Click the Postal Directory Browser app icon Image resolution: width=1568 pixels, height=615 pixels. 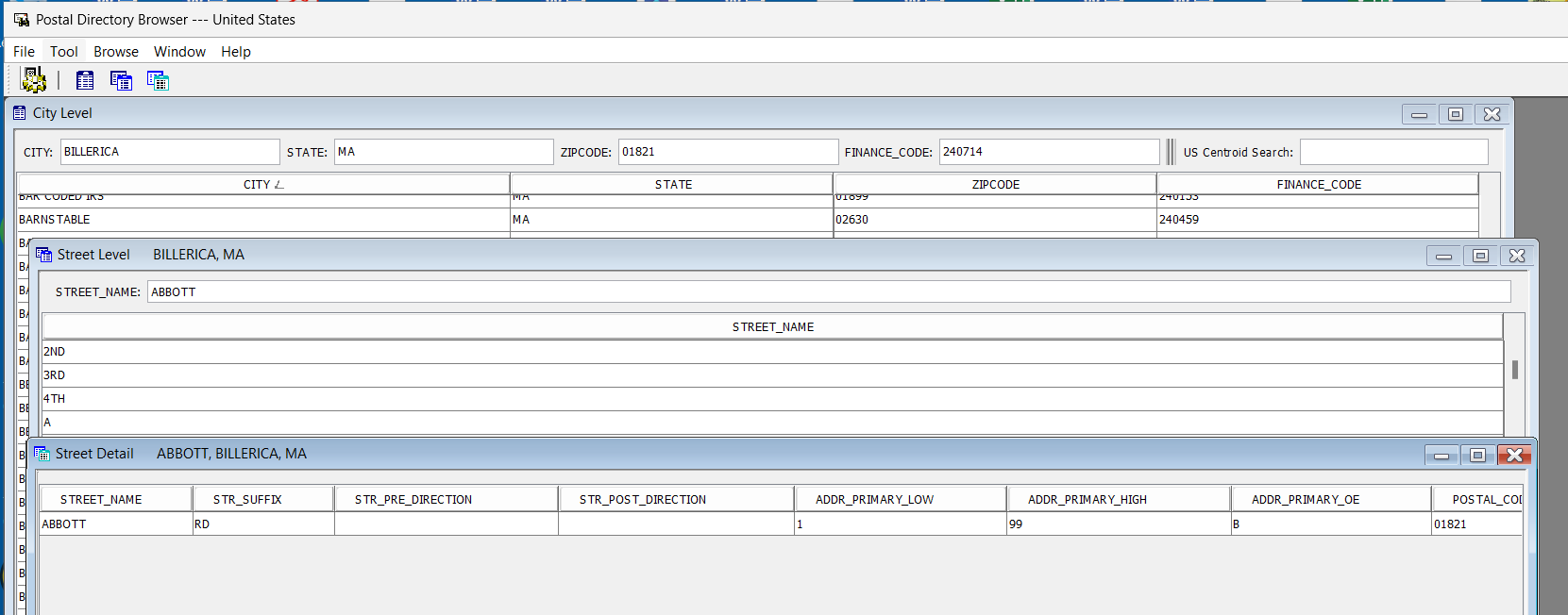point(21,19)
